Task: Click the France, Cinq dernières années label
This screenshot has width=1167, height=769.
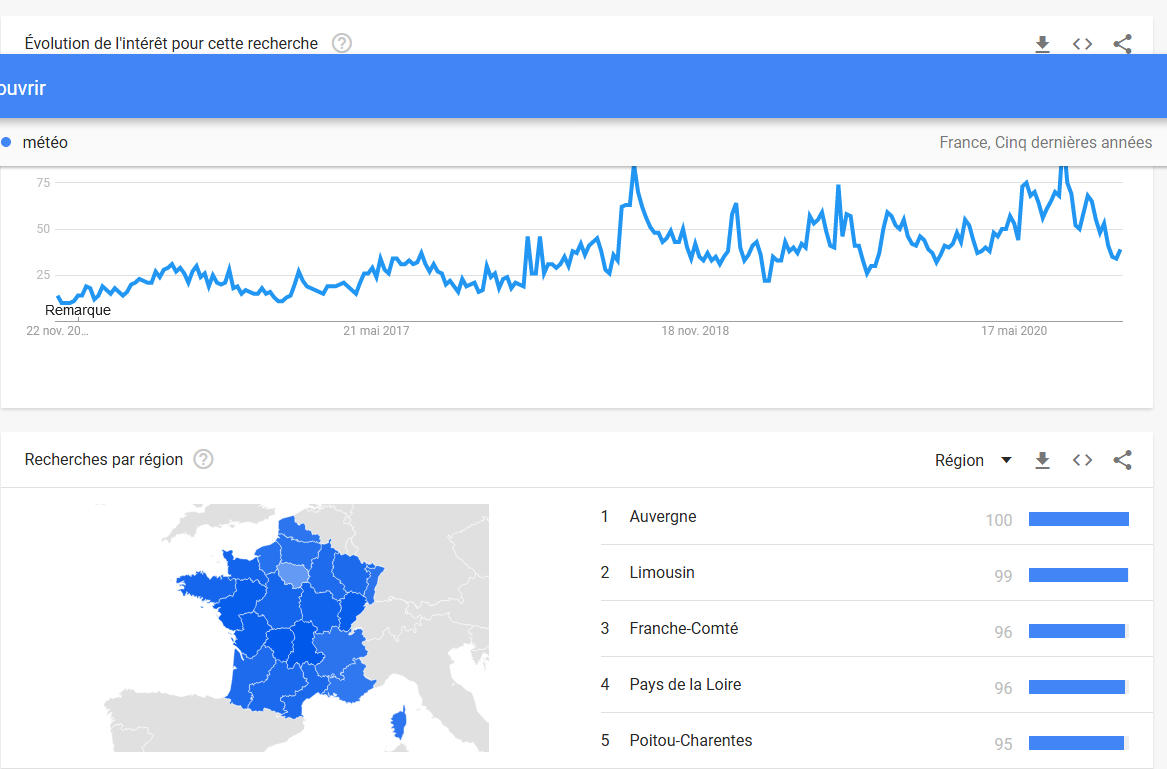Action: 1045,143
